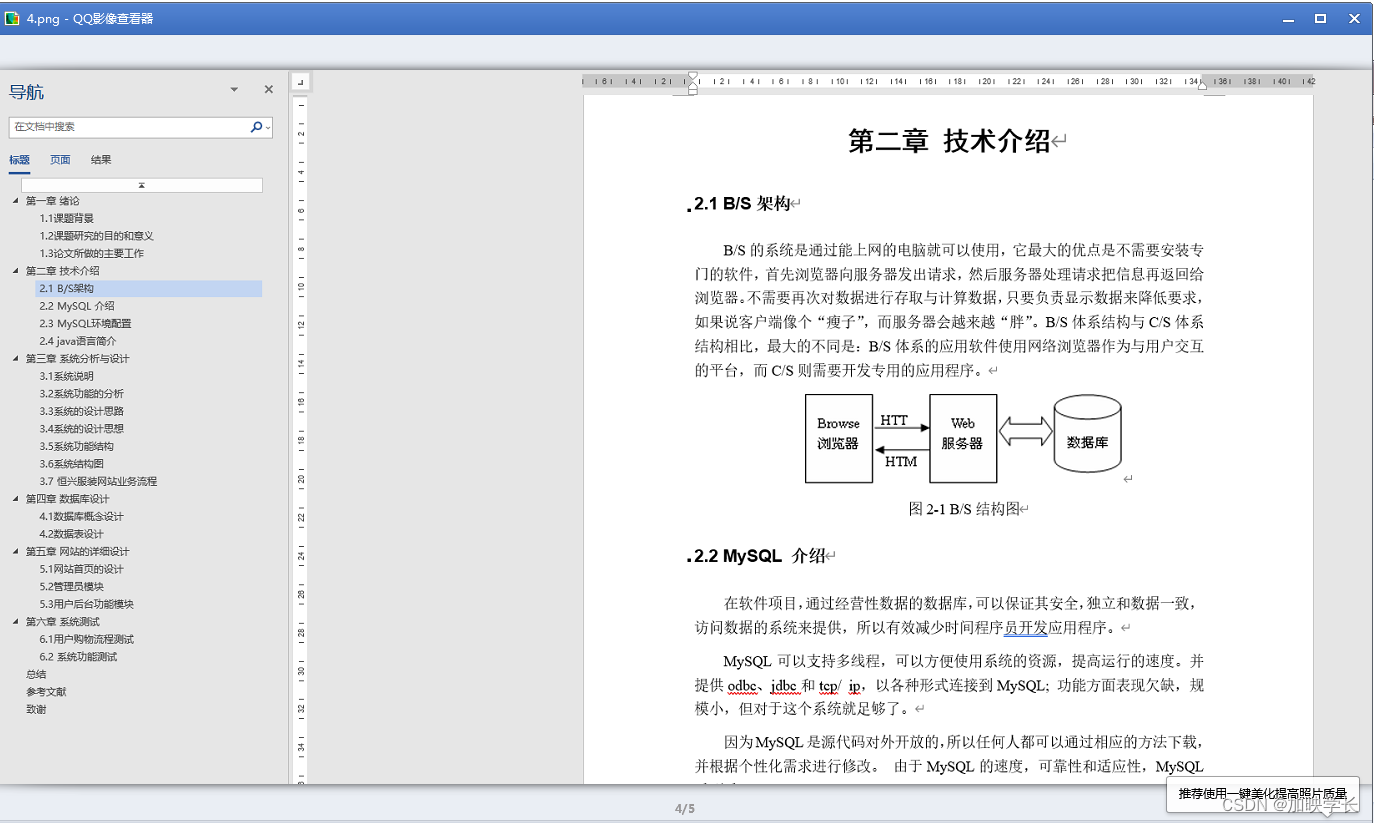Screen dimensions: 1374x823
Task: Collapse the 第一章 绪论 tree node
Action: [16, 201]
